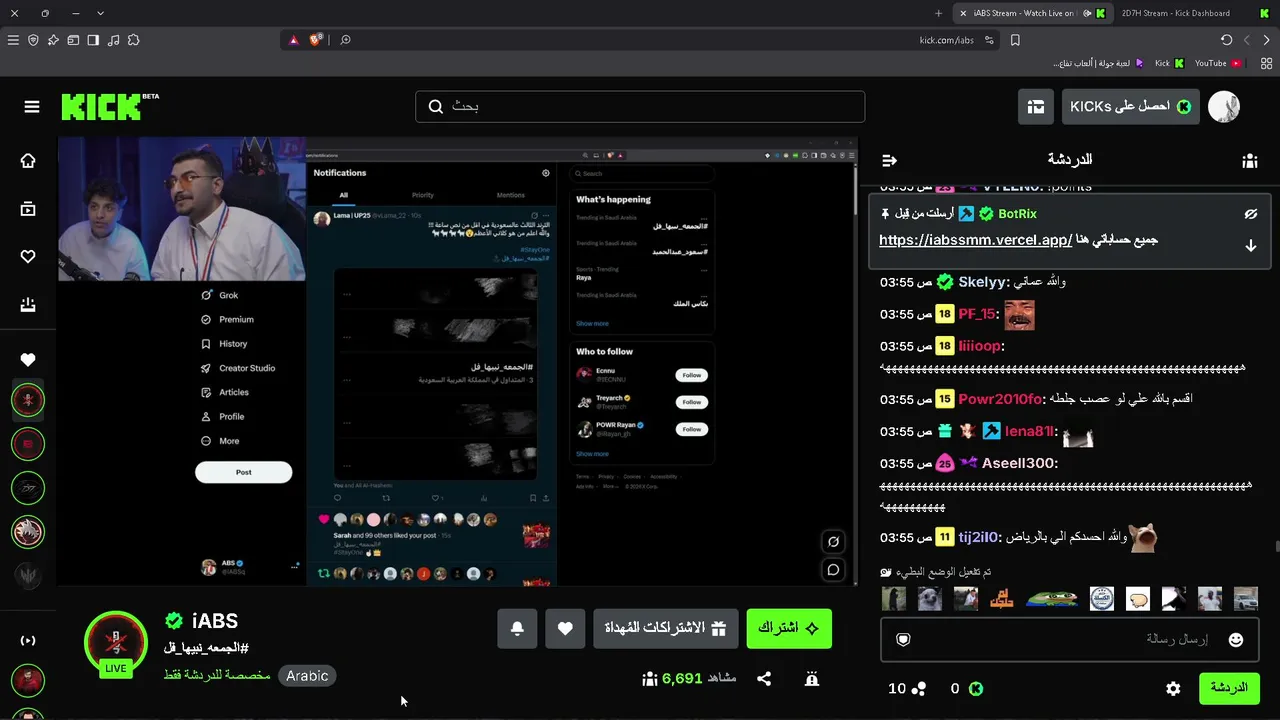Image resolution: width=1280 pixels, height=720 pixels.
Task: Click the احصل على KICKs button
Action: 1130,107
